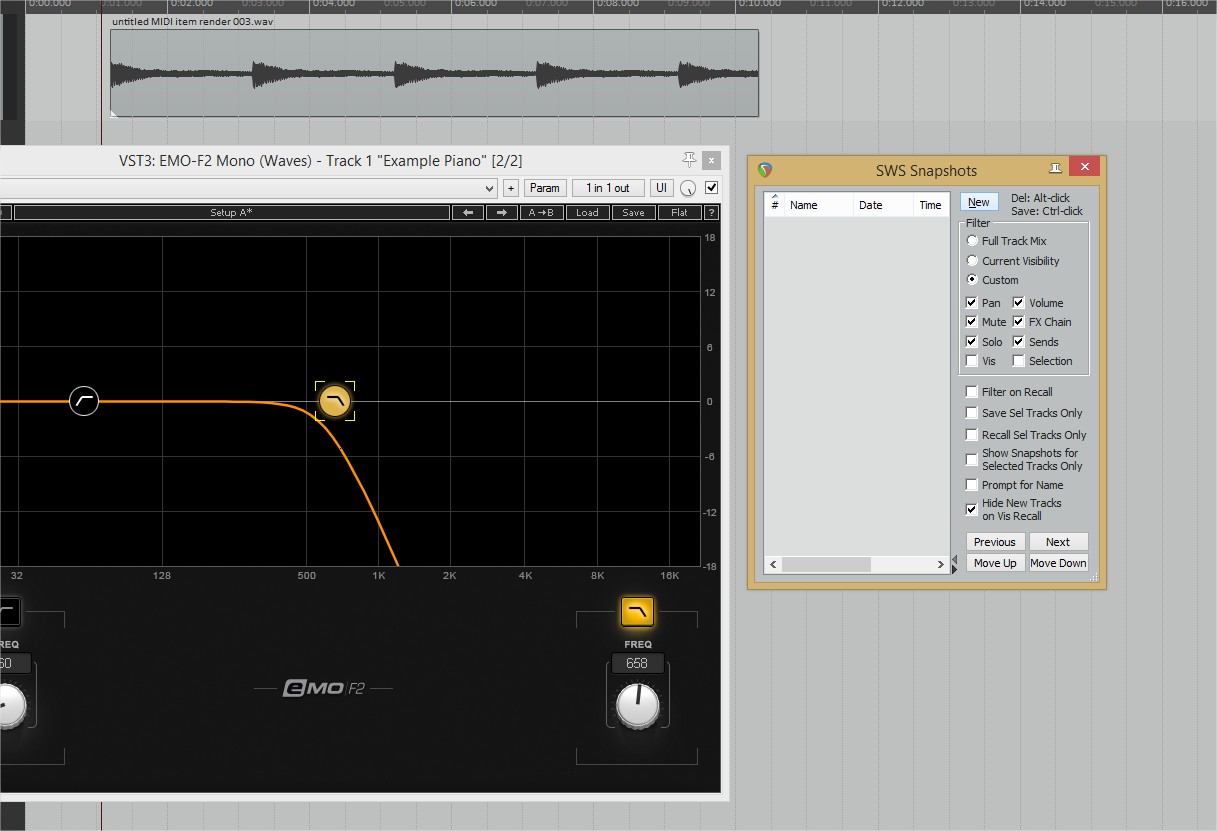Select the low-pass filter node on graph

click(335, 401)
